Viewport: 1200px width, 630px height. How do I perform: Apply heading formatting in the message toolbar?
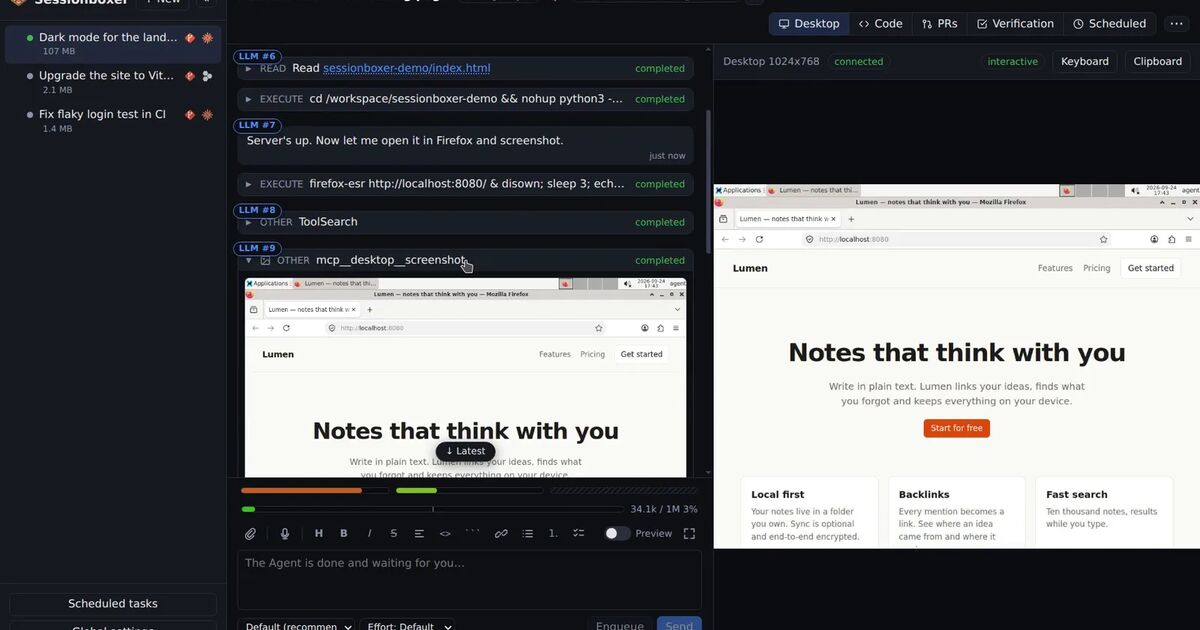[x=319, y=534]
